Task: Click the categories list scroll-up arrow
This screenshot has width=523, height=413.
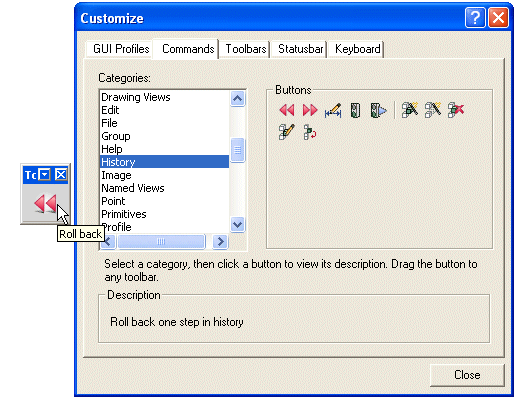Action: click(x=237, y=99)
